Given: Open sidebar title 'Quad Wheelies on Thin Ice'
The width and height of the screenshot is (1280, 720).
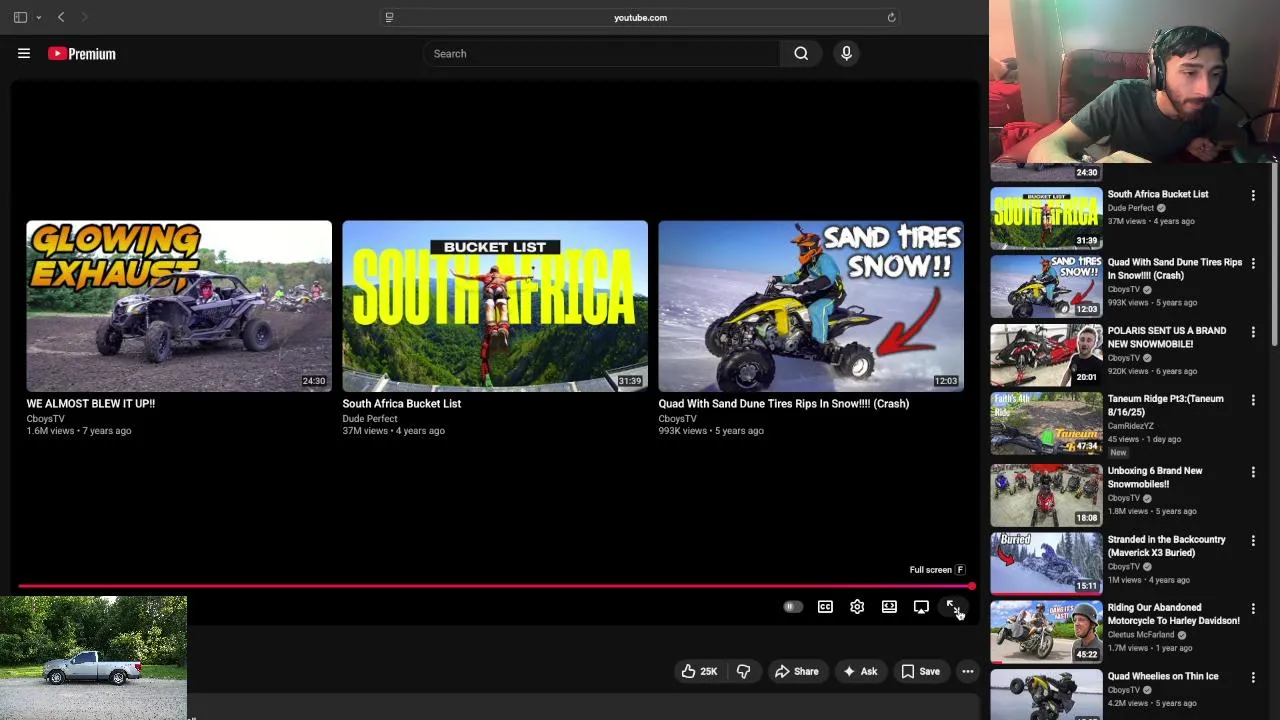Looking at the screenshot, I should (1162, 676).
